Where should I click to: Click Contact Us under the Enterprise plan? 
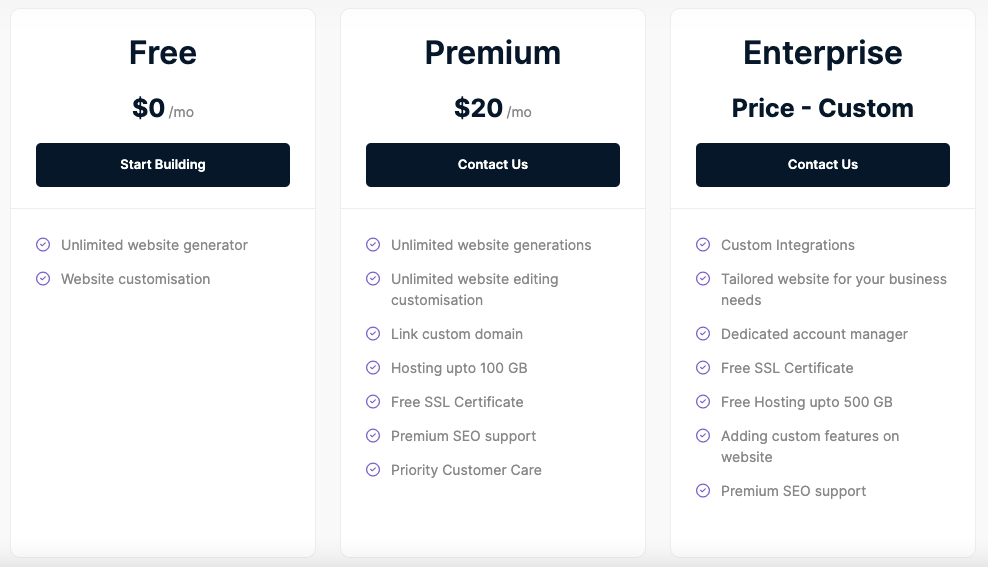822,164
